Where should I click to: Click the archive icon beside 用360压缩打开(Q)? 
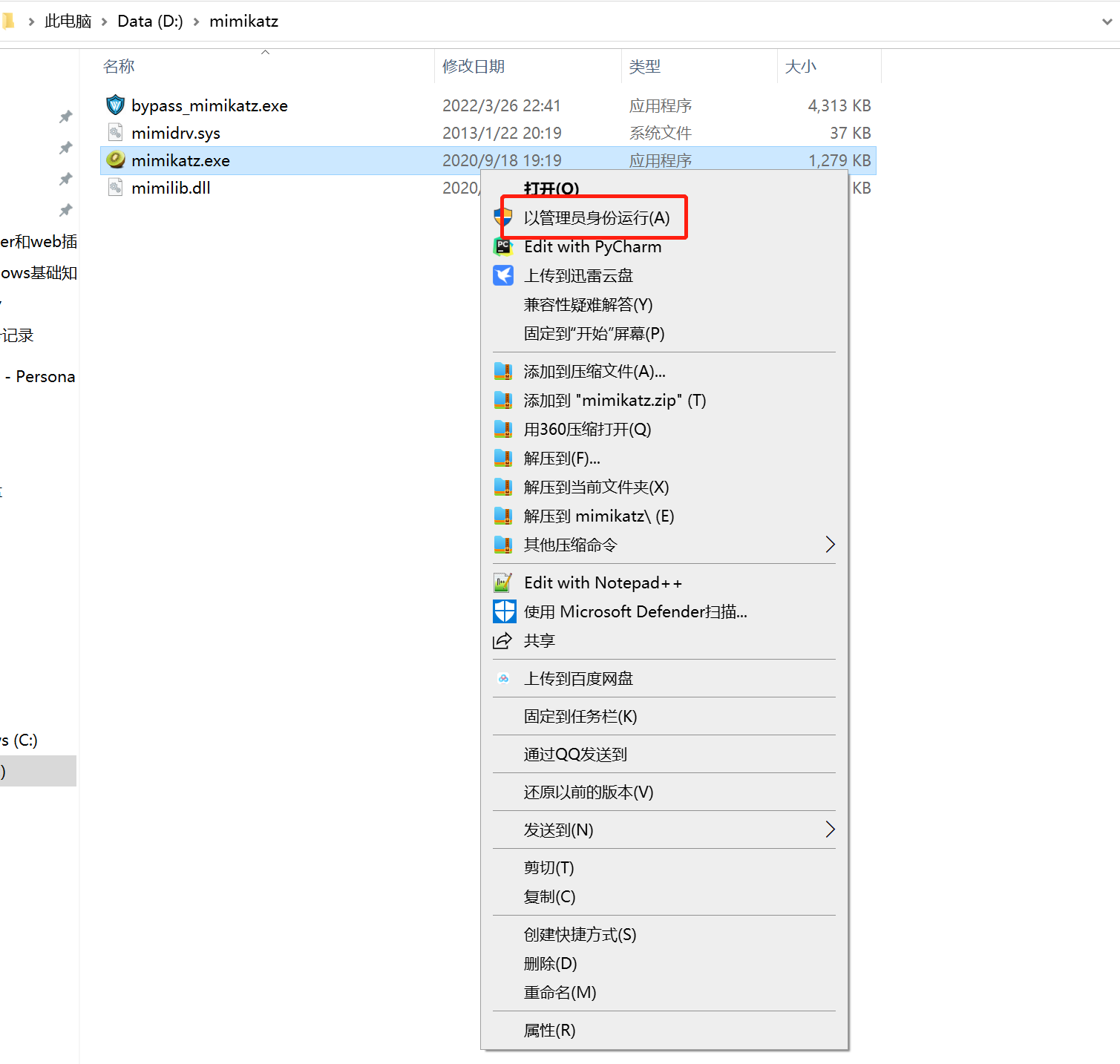click(x=503, y=429)
